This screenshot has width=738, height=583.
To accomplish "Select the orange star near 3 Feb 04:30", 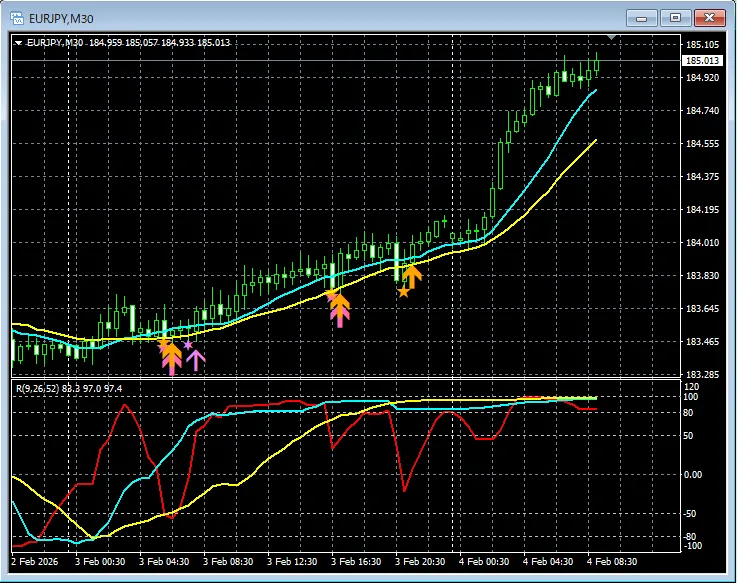I will click(164, 343).
